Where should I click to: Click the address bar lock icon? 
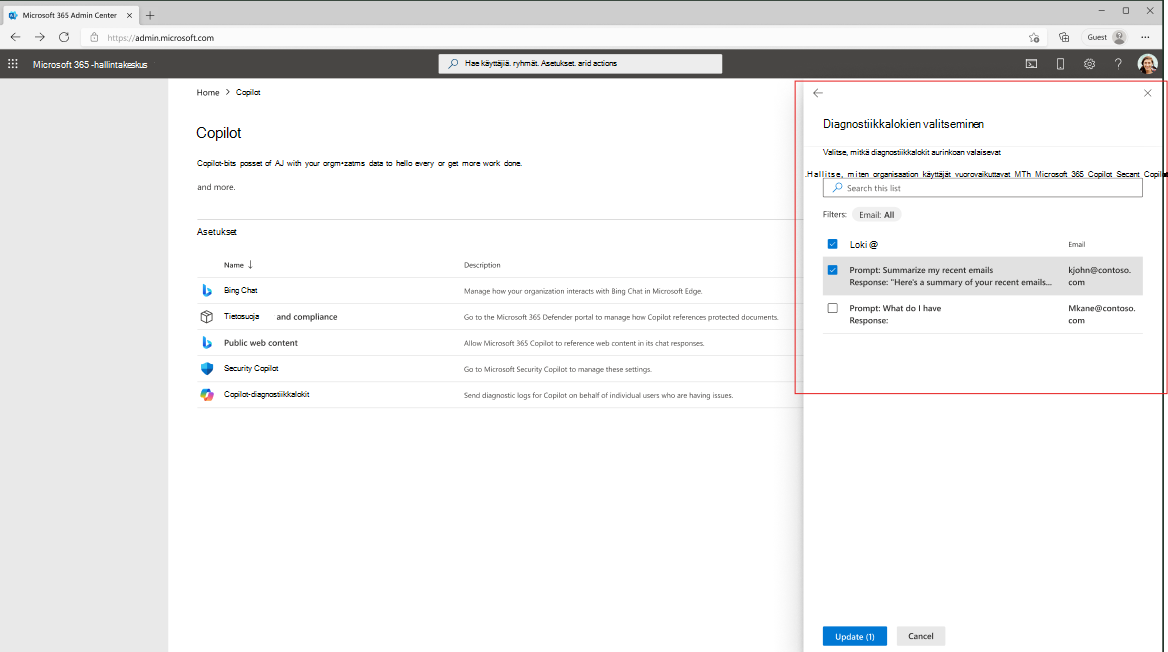[x=94, y=37]
